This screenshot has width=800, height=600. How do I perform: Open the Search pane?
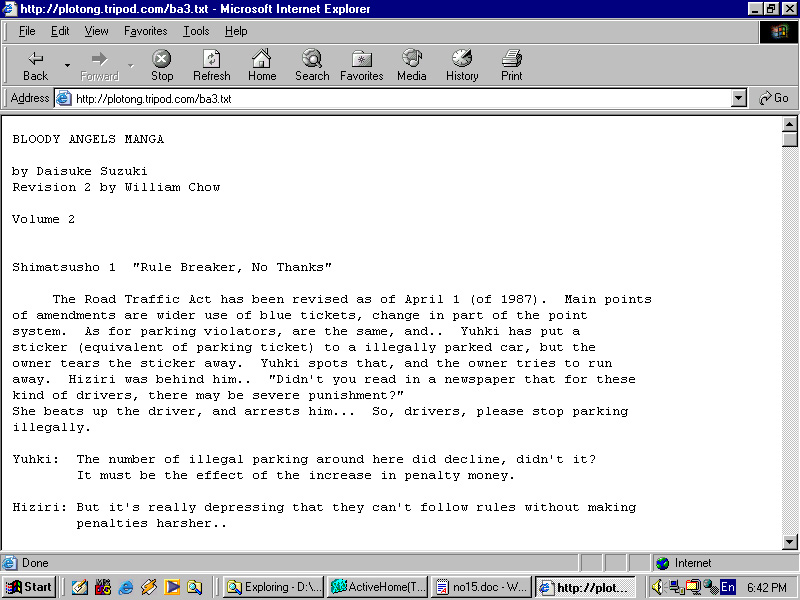[312, 66]
